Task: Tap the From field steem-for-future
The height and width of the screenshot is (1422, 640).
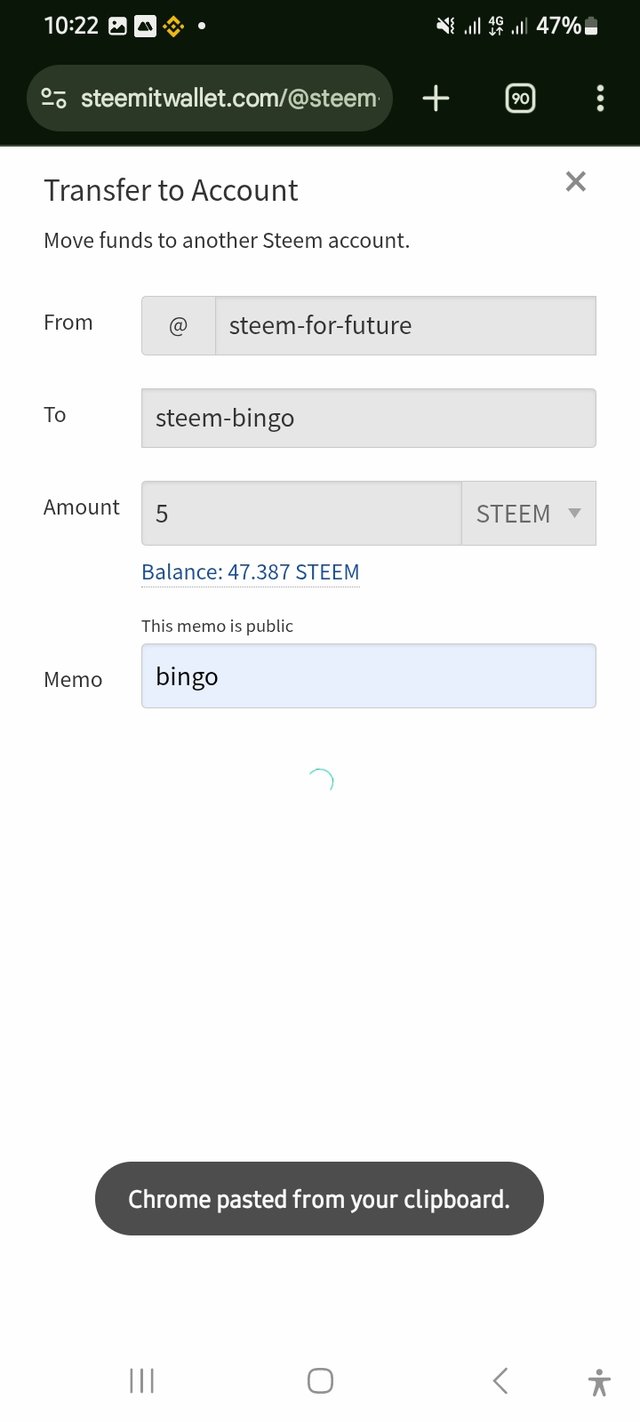Action: [405, 325]
